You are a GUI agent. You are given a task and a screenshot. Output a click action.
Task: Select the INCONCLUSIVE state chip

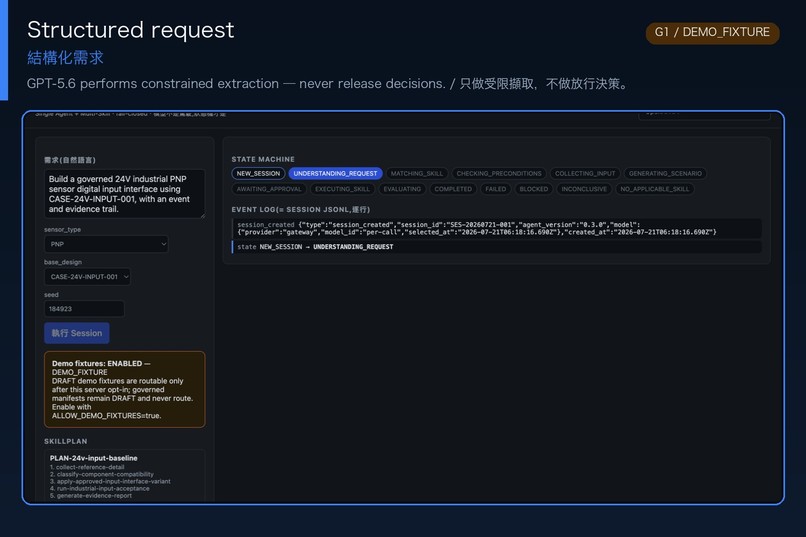click(584, 189)
